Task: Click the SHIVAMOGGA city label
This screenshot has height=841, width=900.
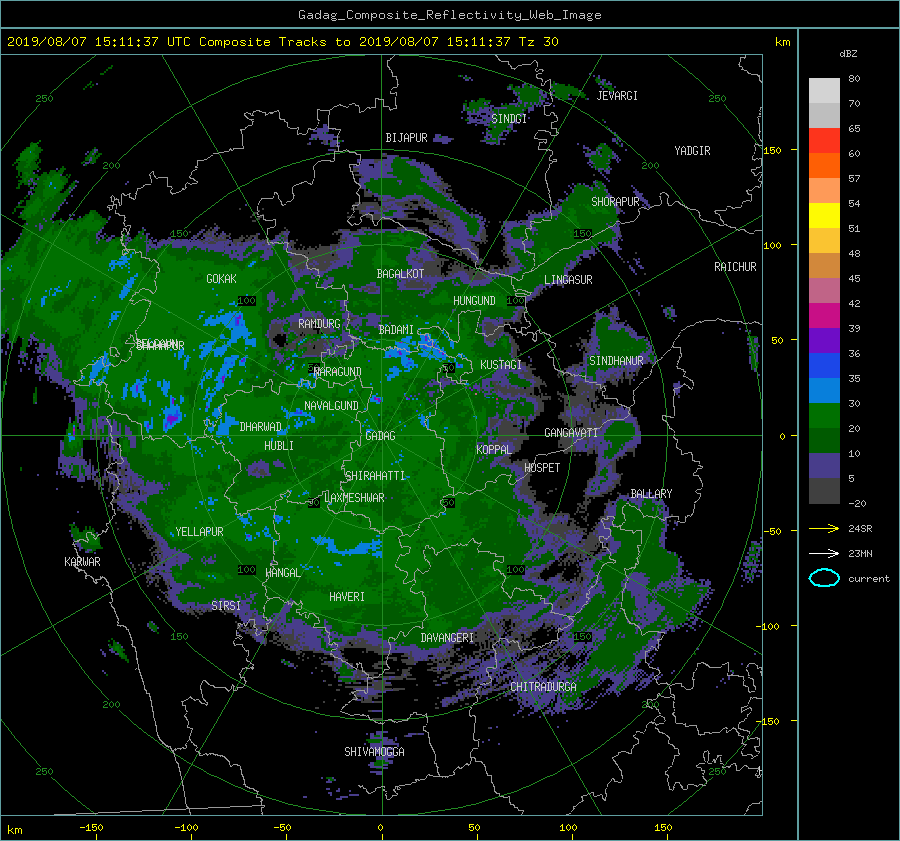Action: 374,751
